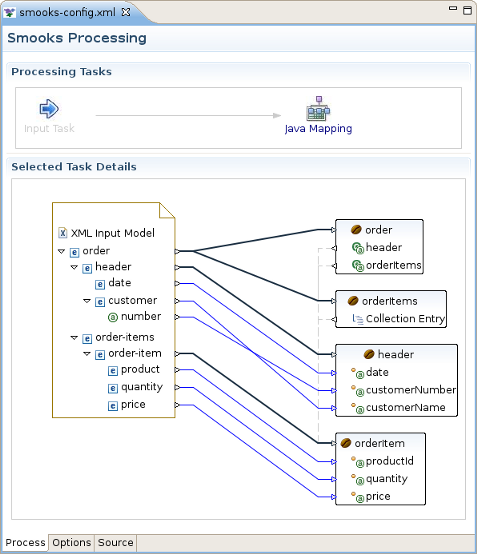
Task: Click the Selected Task Details section header
Action: (x=74, y=166)
